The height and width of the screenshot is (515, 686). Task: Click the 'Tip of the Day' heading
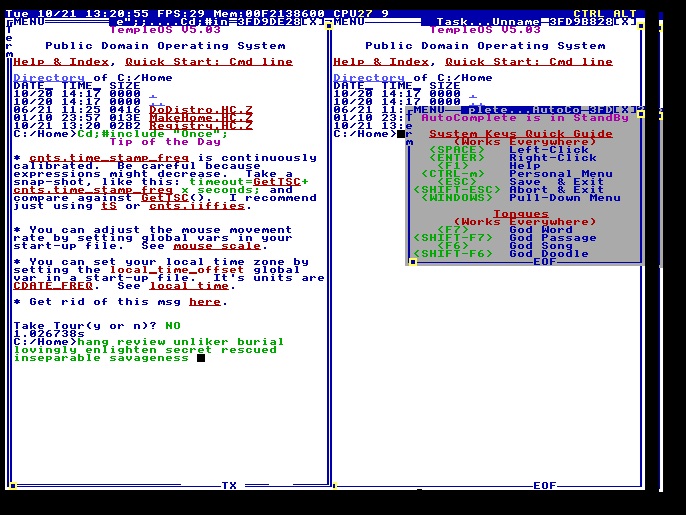tap(165, 142)
